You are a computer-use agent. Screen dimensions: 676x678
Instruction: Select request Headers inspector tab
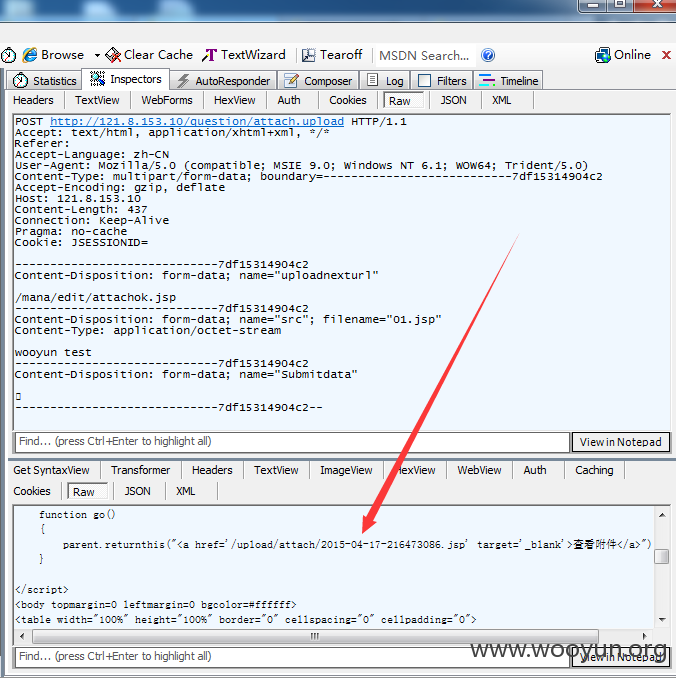(33, 100)
